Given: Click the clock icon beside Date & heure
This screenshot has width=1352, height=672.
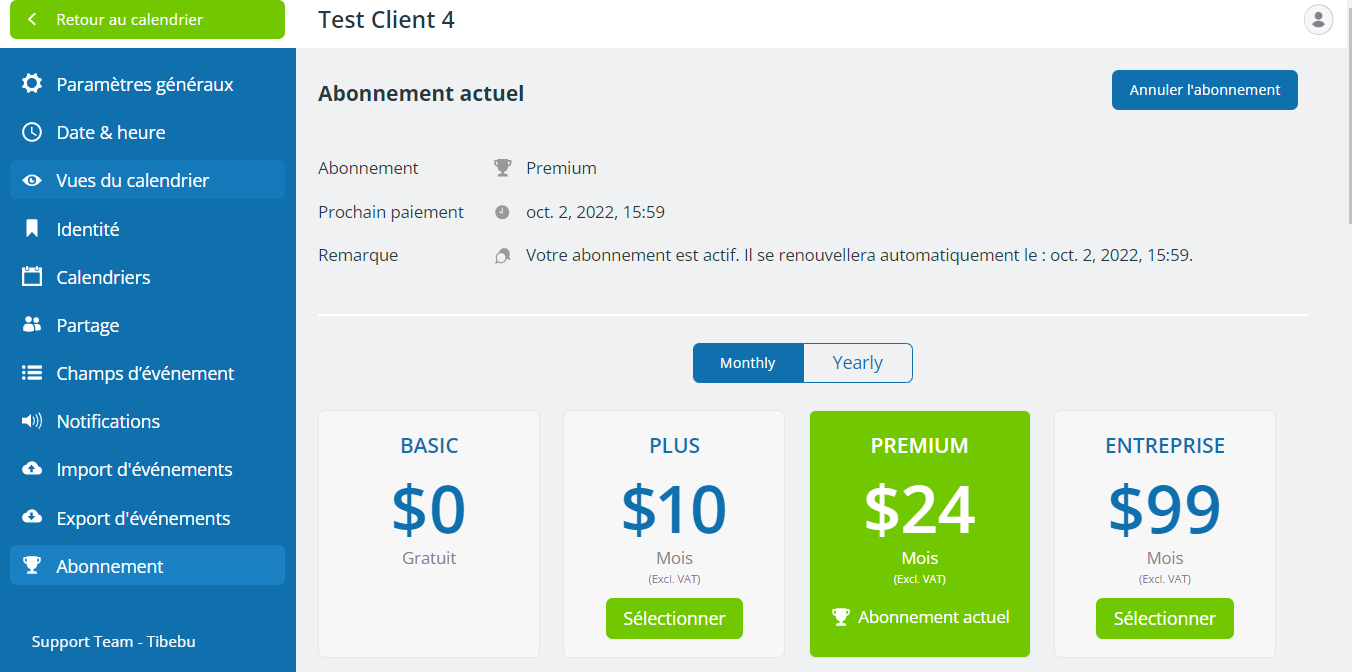Looking at the screenshot, I should 32,132.
